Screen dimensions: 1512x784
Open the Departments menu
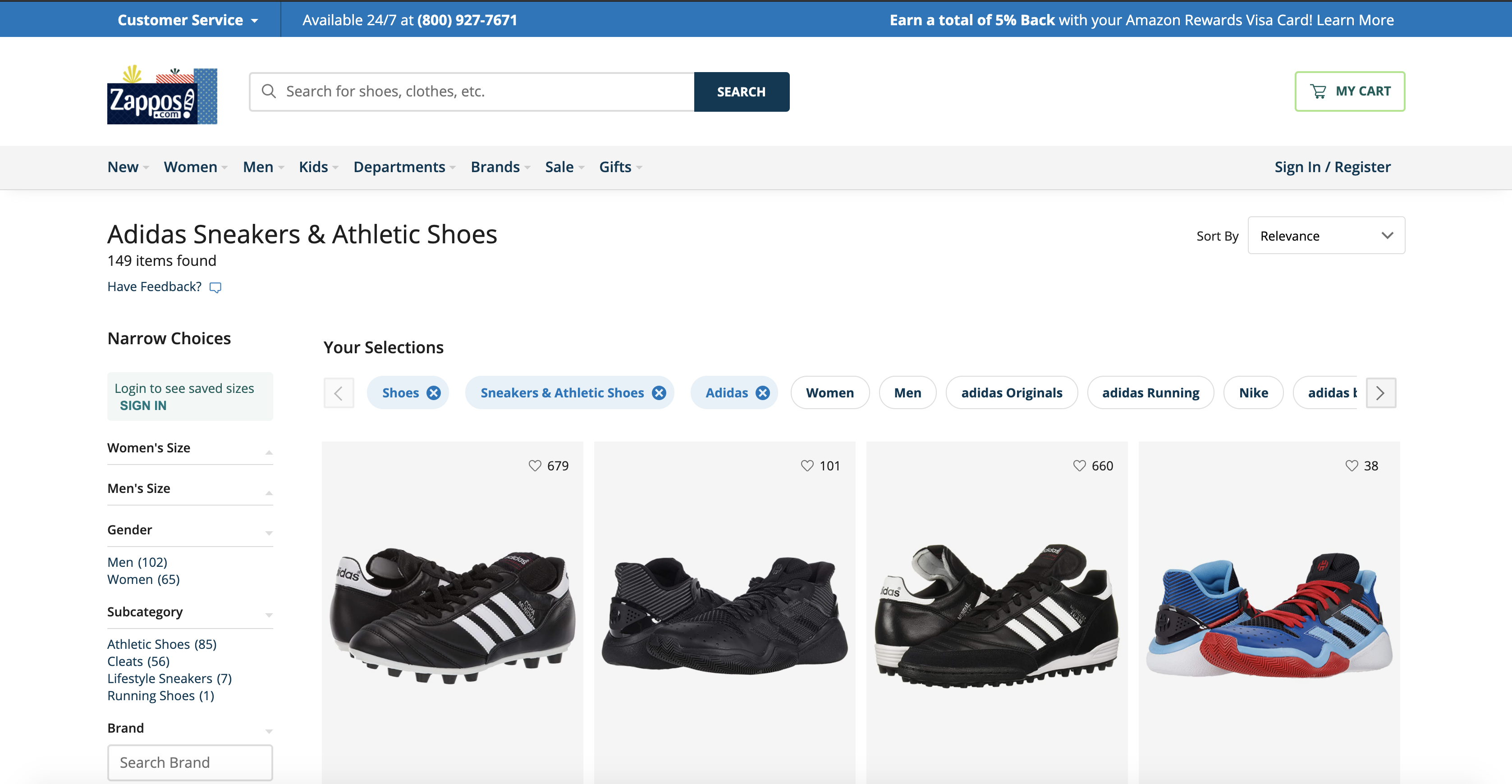[404, 167]
